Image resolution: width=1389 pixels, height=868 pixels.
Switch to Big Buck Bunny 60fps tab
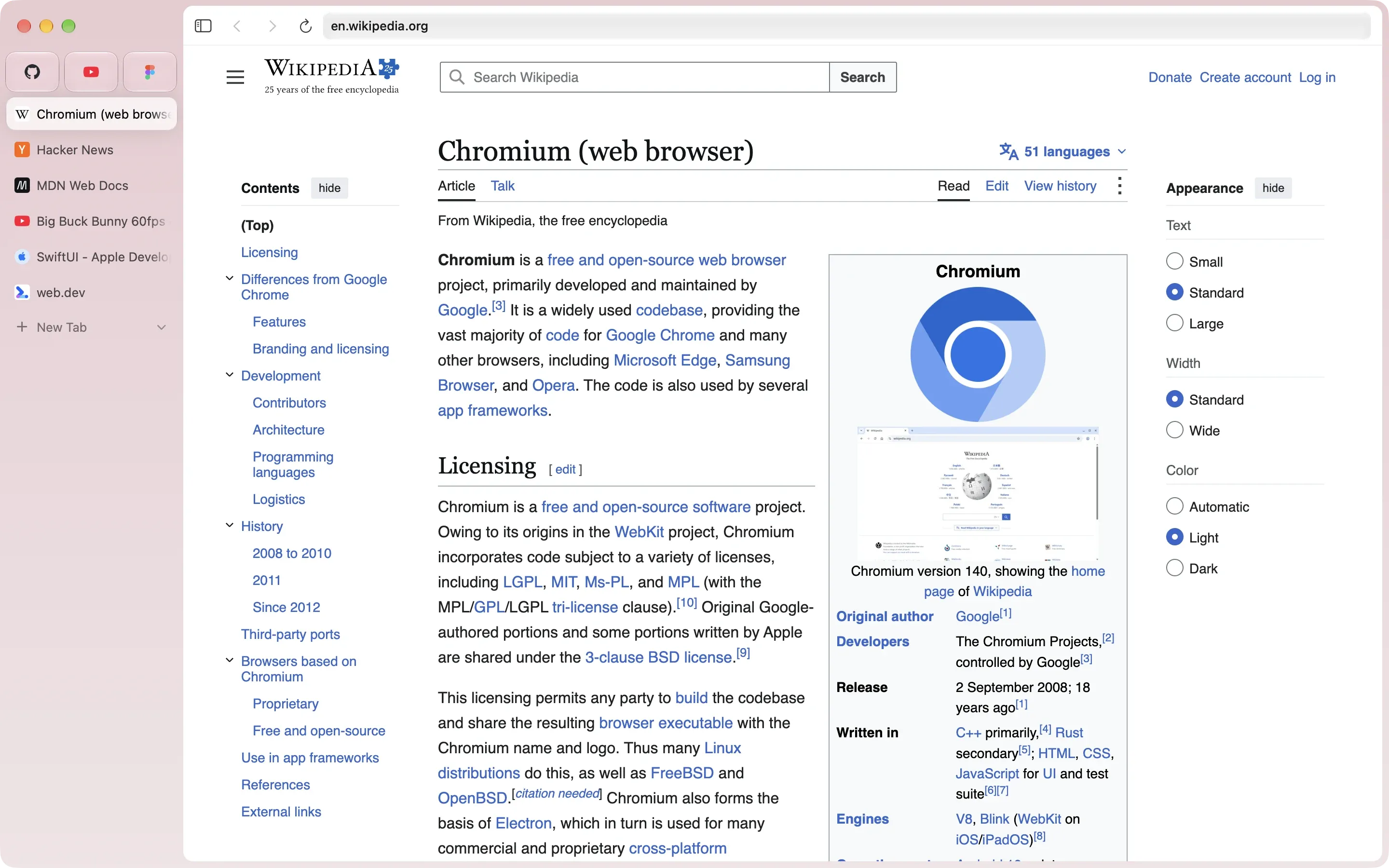pyautogui.click(x=92, y=221)
